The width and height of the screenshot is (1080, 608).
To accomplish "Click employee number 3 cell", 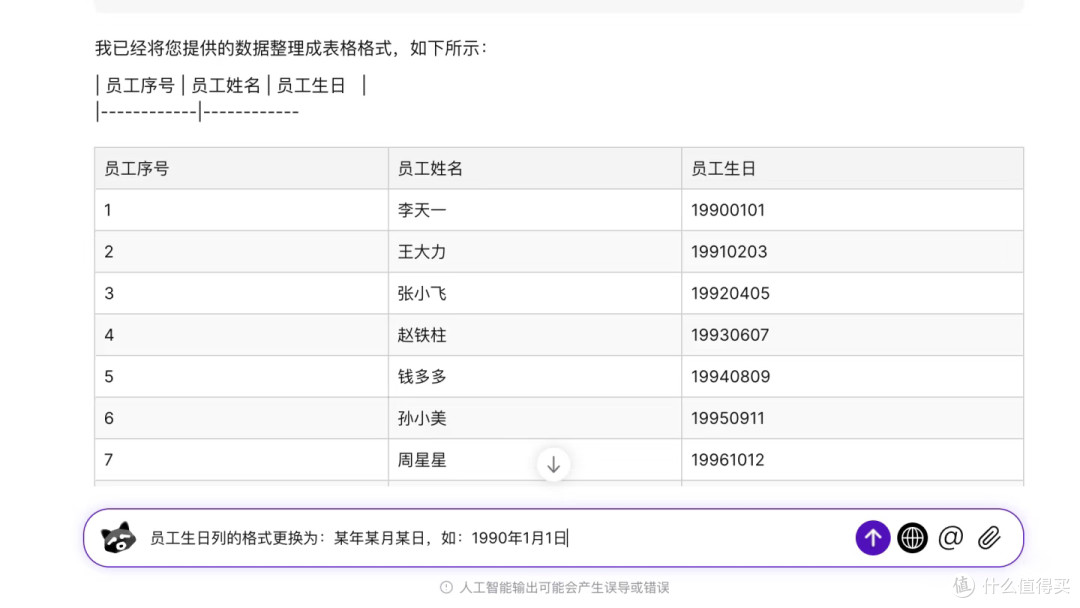I will click(241, 293).
